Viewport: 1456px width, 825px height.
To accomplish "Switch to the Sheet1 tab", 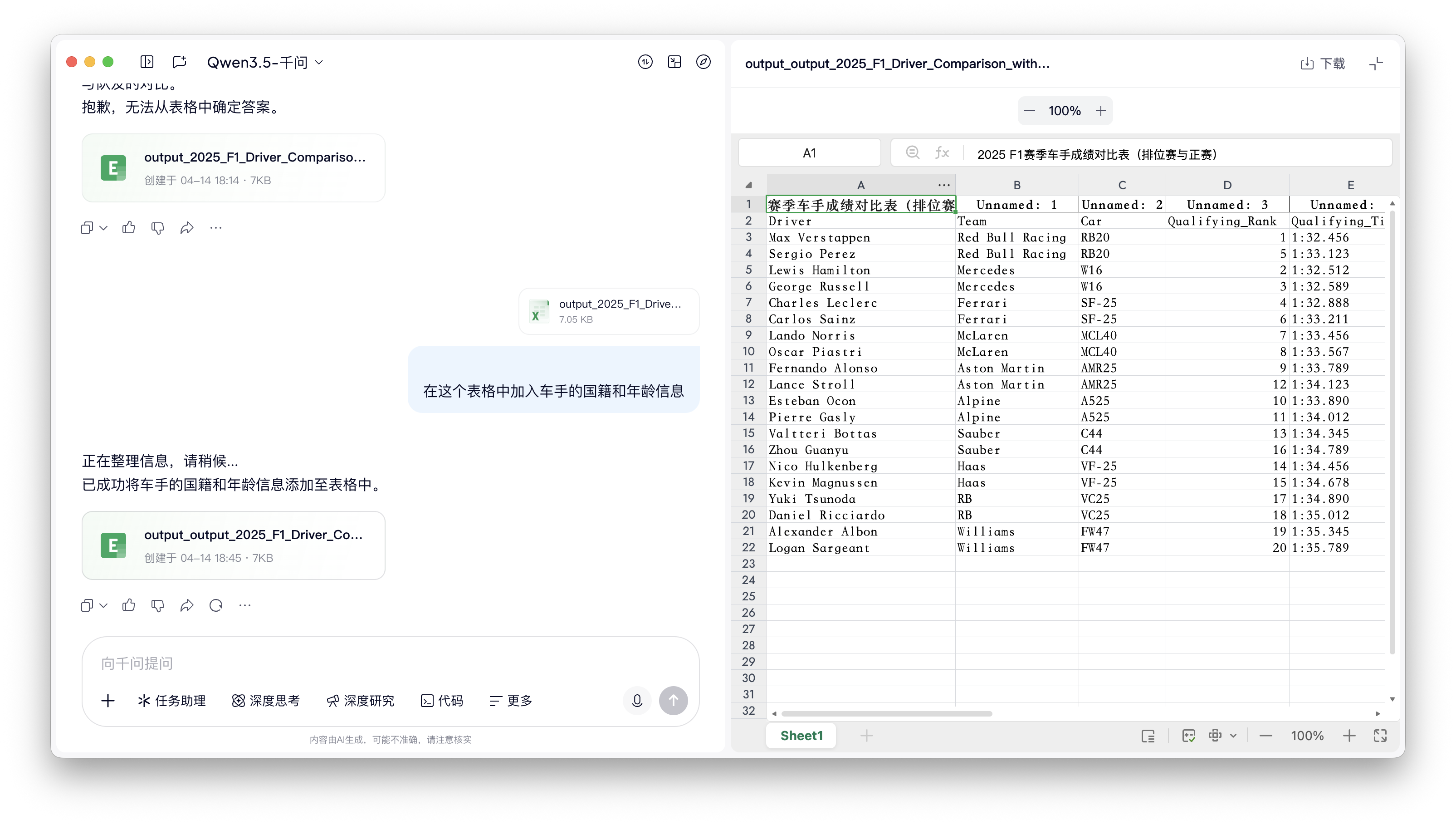I will [x=800, y=735].
